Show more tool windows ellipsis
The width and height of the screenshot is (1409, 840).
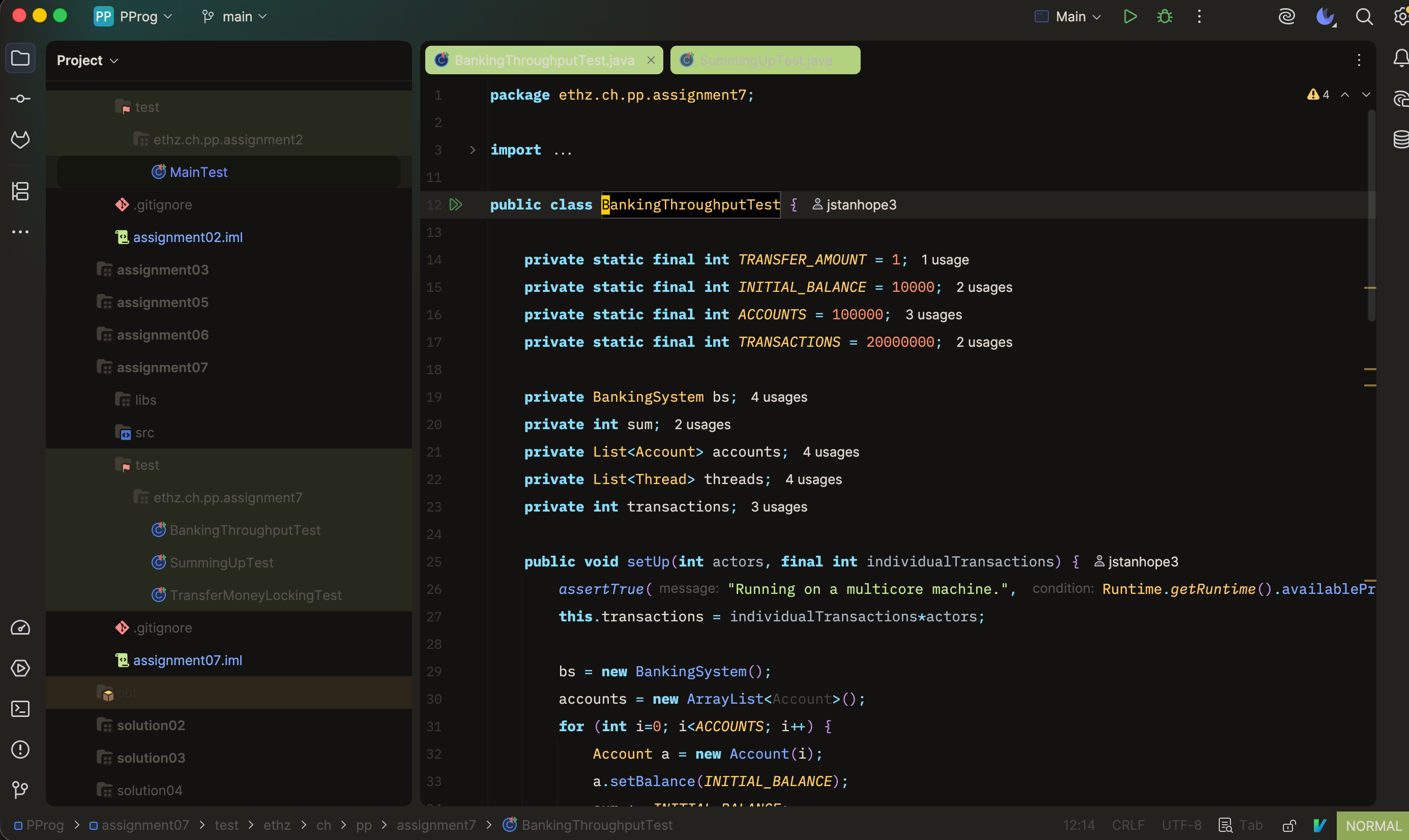20,231
